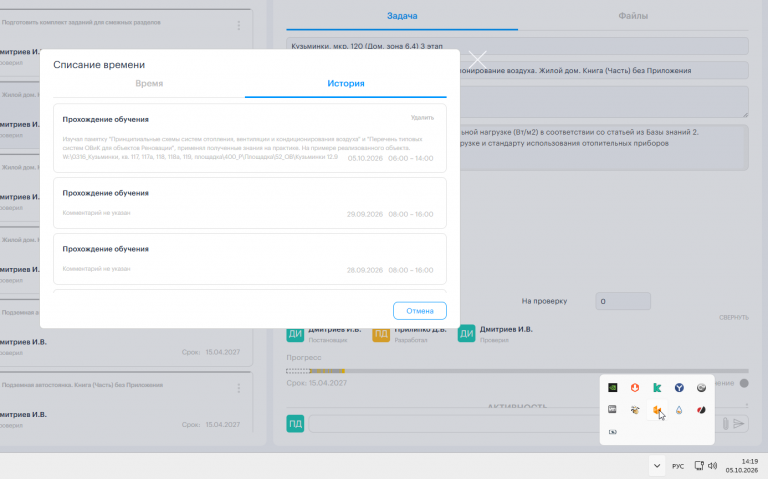This screenshot has height=479, width=768.
Task: Click the task Прогресс bar
Action: (517, 371)
